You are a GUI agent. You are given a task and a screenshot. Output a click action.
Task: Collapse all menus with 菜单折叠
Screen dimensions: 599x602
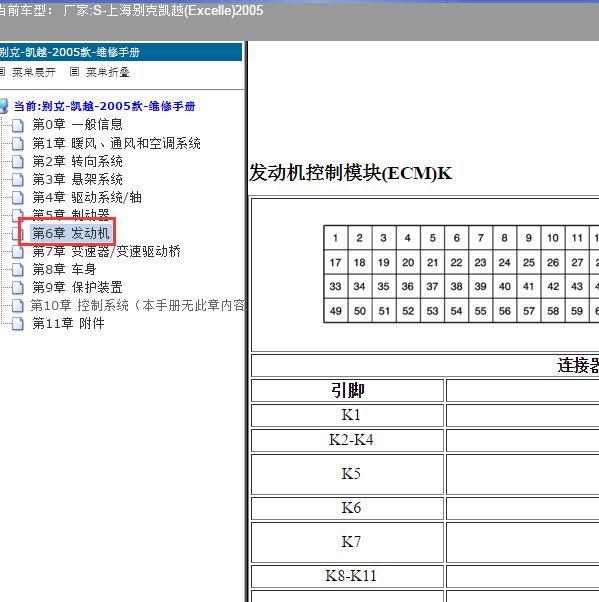coord(108,72)
